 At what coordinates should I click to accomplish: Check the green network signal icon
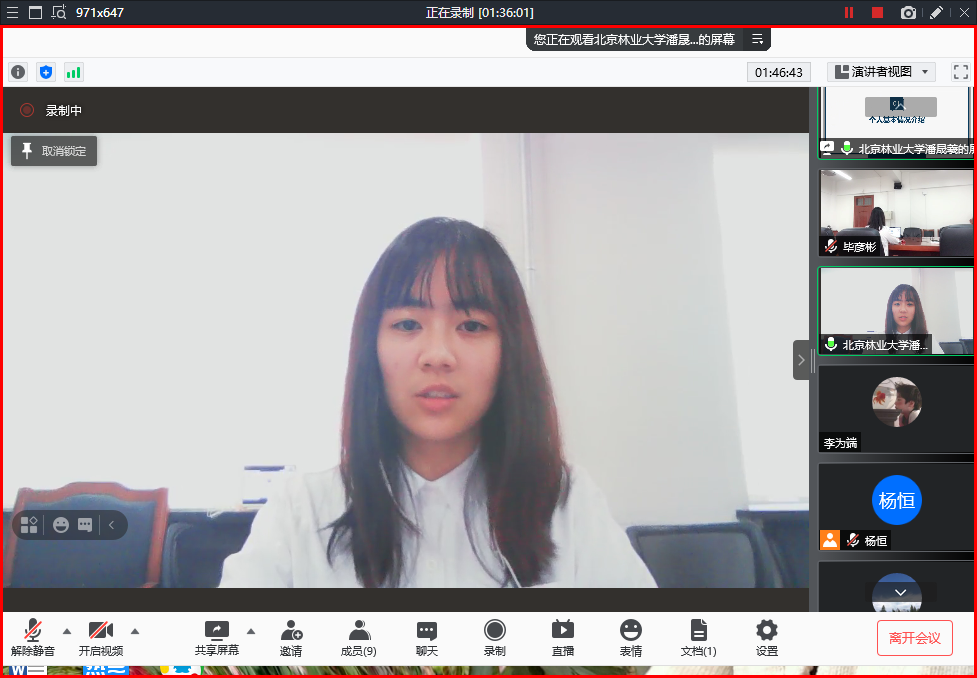tap(73, 72)
